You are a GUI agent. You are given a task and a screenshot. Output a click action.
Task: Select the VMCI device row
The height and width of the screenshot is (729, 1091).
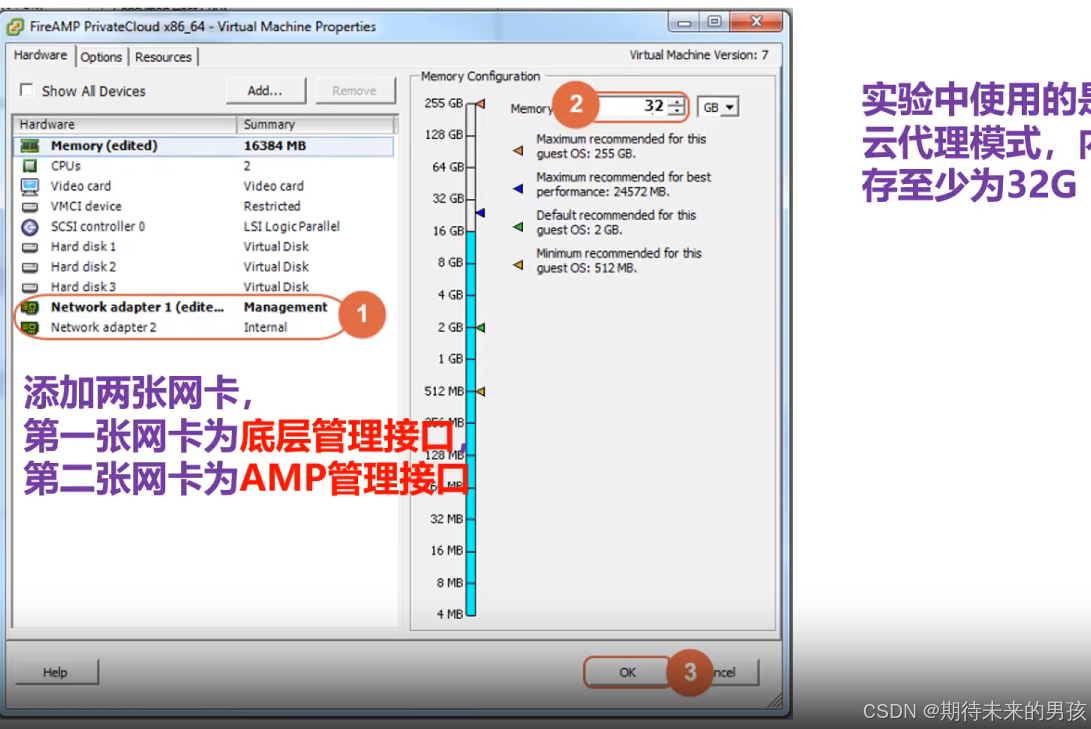203,207
